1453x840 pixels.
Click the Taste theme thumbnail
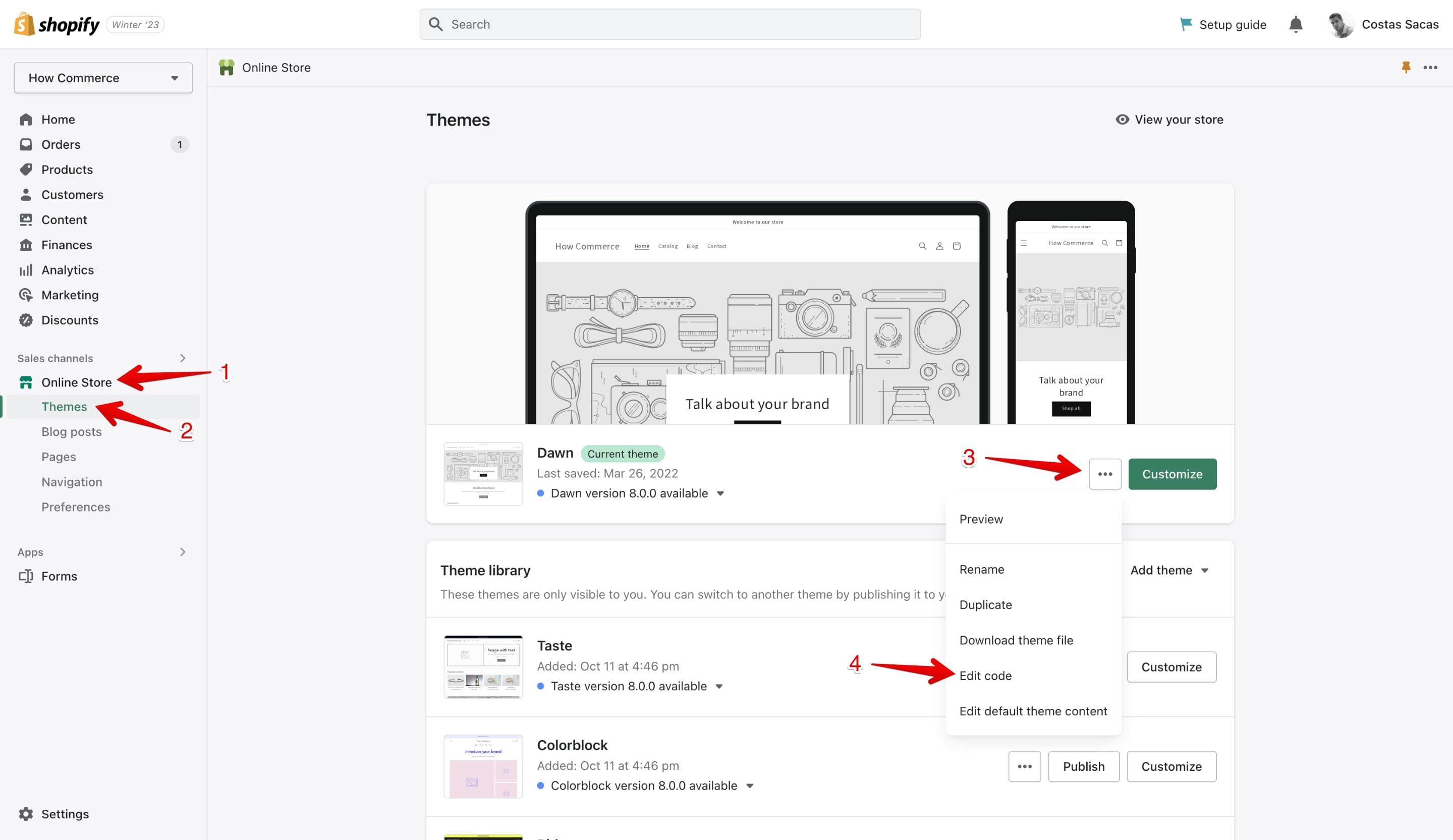tap(483, 667)
